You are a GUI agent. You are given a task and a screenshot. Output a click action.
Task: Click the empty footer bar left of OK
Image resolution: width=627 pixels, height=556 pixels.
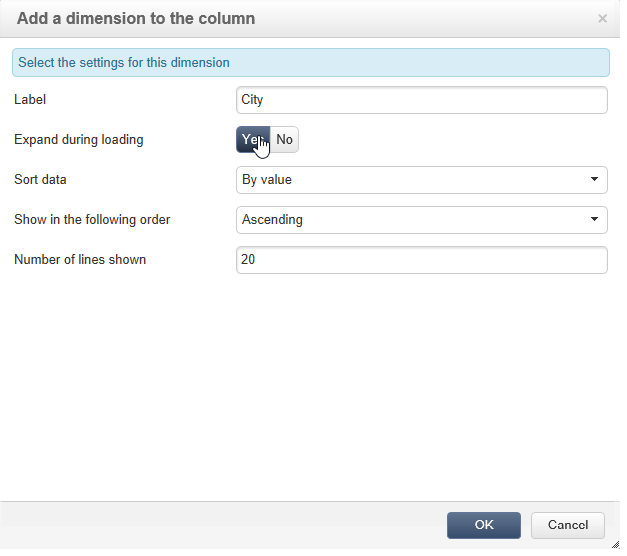coord(220,525)
